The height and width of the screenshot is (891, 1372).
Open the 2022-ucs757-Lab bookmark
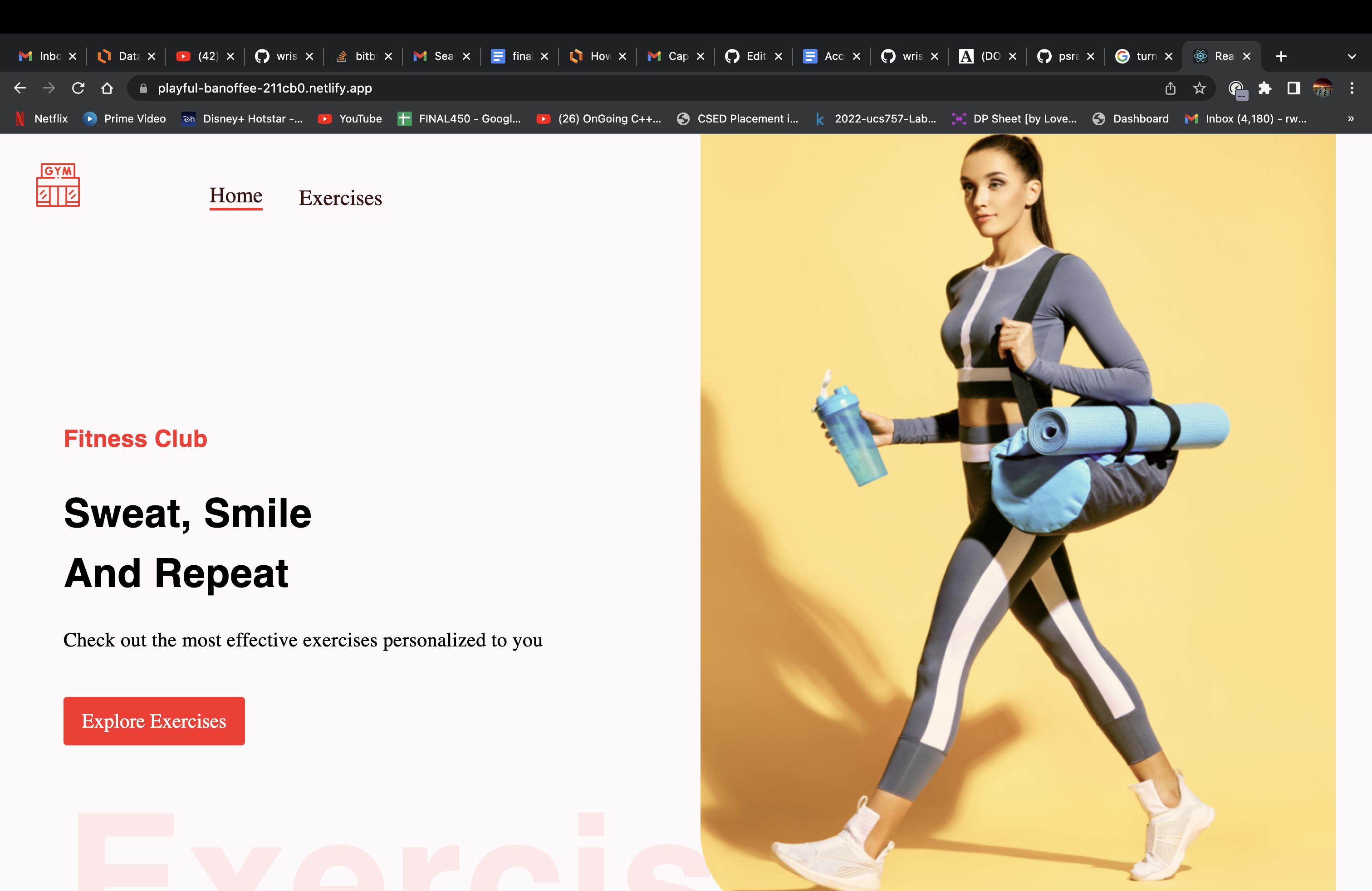[x=876, y=119]
